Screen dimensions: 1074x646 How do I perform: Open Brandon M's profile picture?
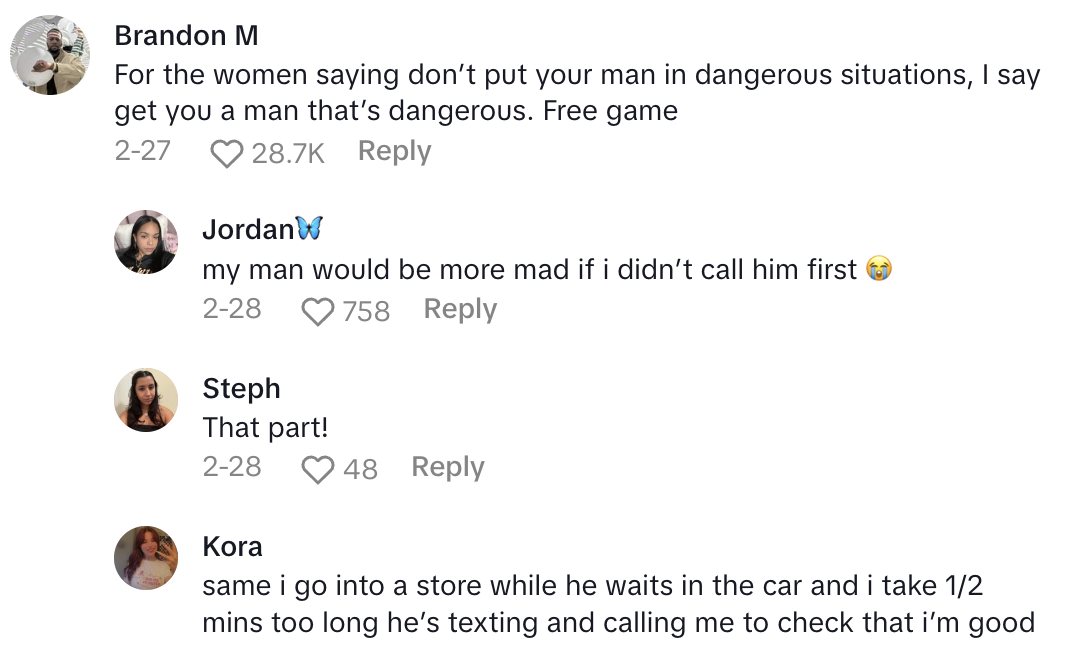(51, 55)
